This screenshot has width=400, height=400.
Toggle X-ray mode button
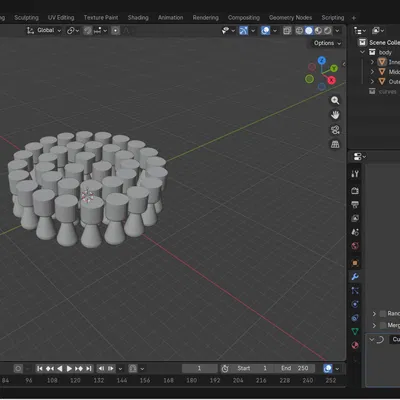click(287, 31)
